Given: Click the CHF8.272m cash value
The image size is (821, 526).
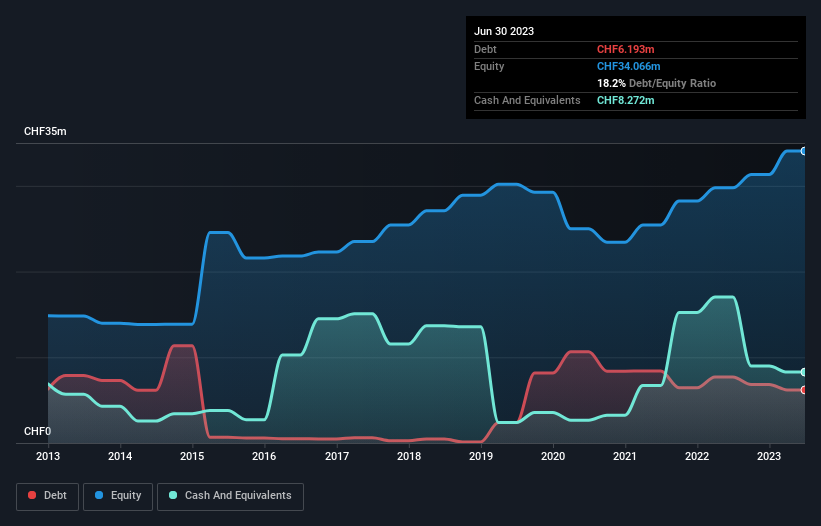Looking at the screenshot, I should 626,100.
